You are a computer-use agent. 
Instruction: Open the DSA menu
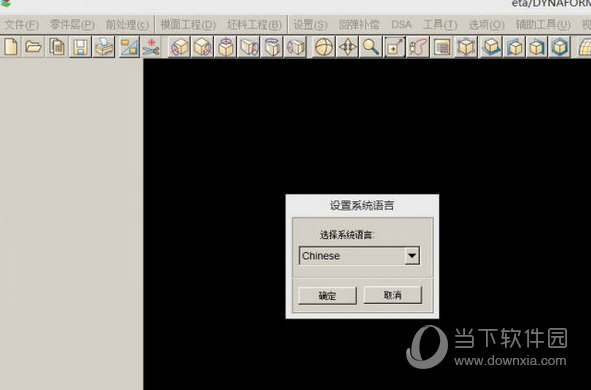coord(401,25)
